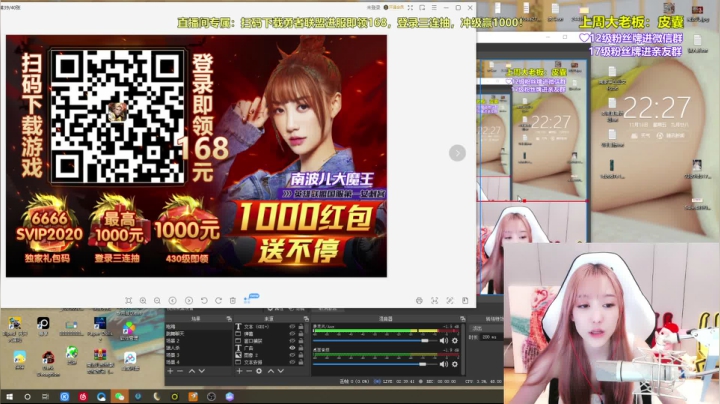The width and height of the screenshot is (720, 404).
Task: Toggle visibility of the last source row
Action: (292, 362)
